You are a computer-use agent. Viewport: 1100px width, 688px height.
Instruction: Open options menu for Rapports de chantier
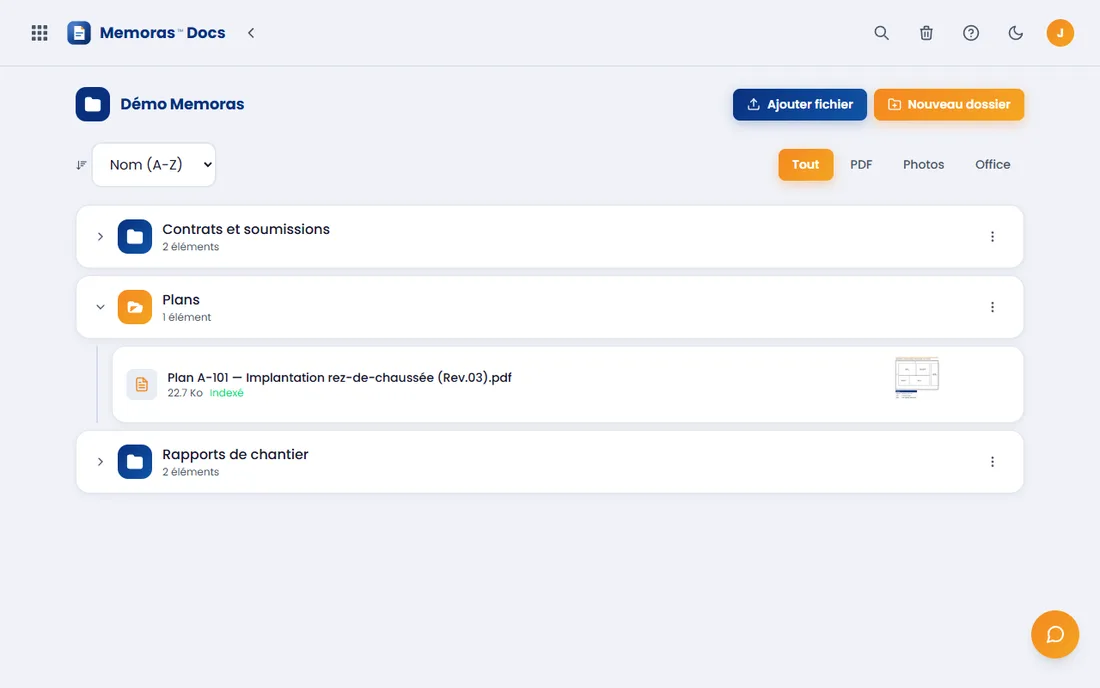point(992,462)
